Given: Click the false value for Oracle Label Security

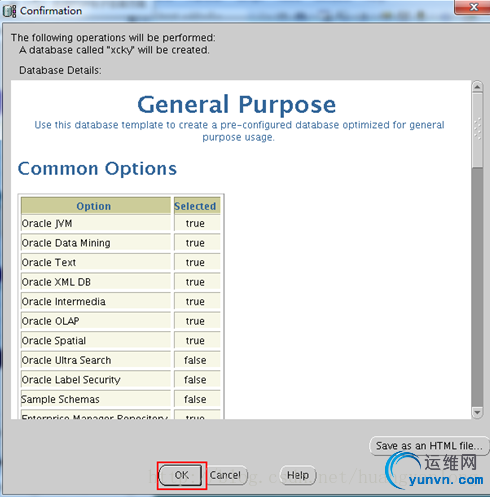Looking at the screenshot, I should pos(195,380).
